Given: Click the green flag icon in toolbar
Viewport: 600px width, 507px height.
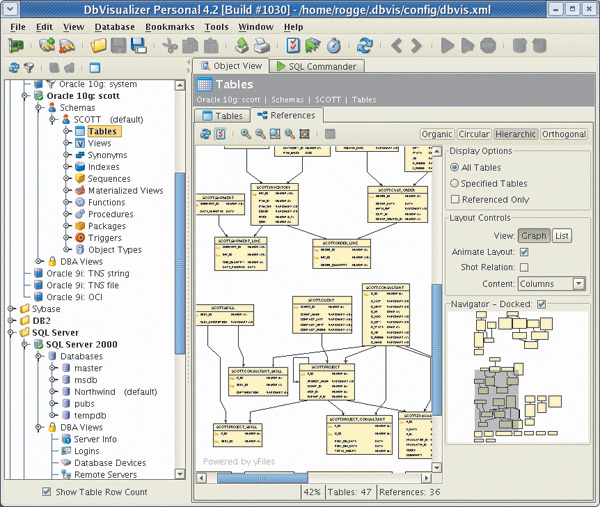Looking at the screenshot, I should point(313,46).
